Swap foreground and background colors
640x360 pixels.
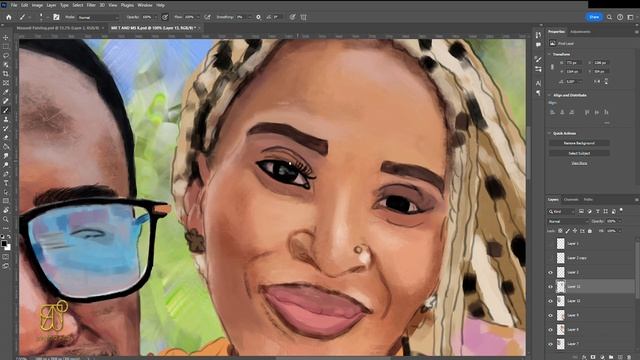pos(9,236)
